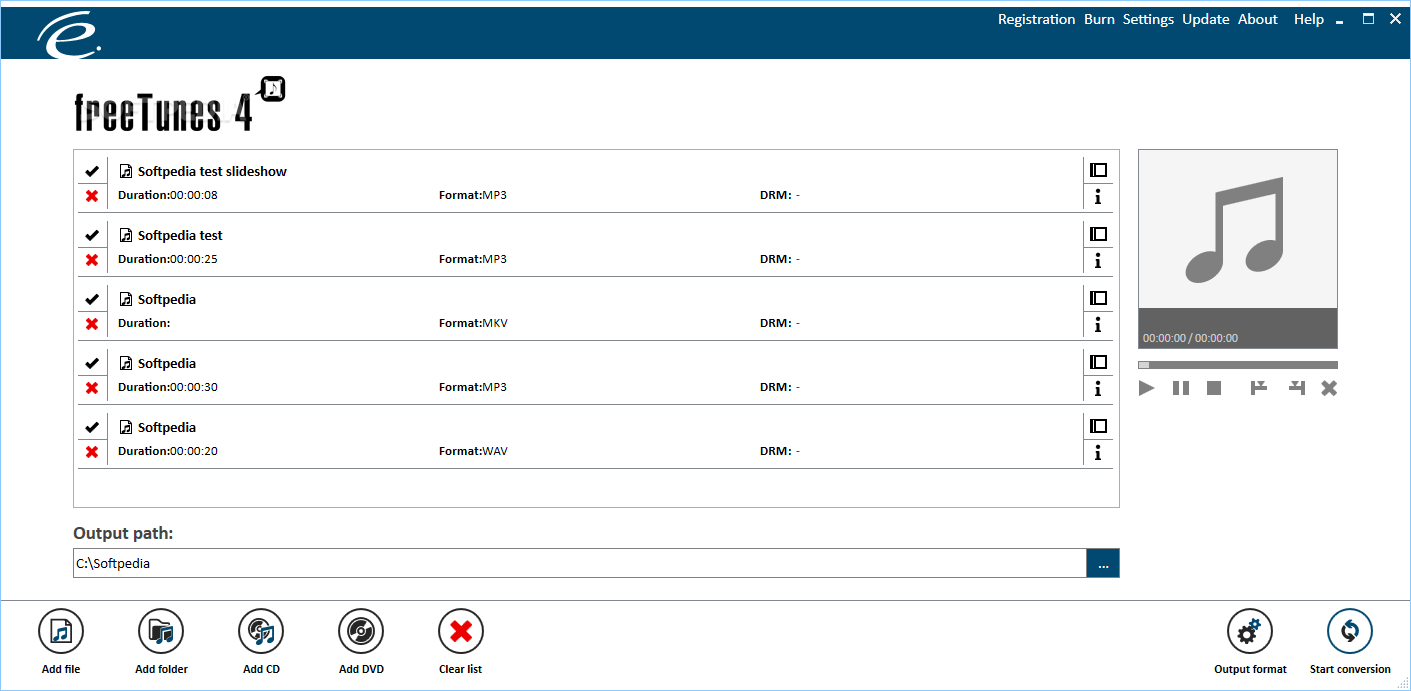Select the Softpedia test title
Image resolution: width=1411 pixels, height=691 pixels.
coord(180,235)
